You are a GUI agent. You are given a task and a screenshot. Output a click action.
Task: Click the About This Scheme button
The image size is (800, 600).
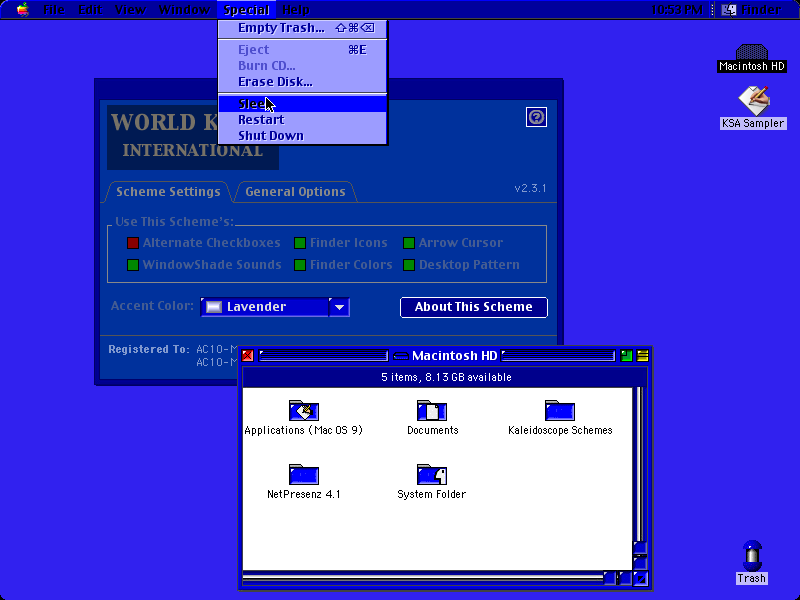point(473,307)
